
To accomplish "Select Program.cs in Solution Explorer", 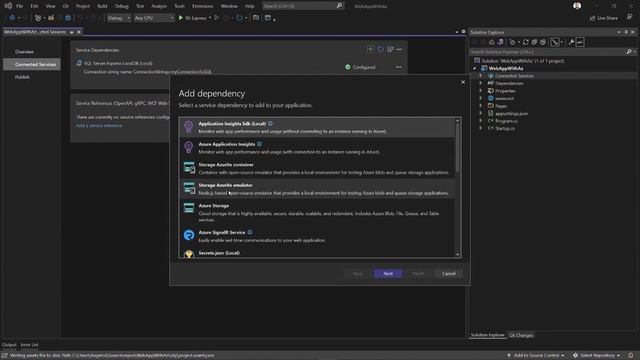I will click(506, 121).
